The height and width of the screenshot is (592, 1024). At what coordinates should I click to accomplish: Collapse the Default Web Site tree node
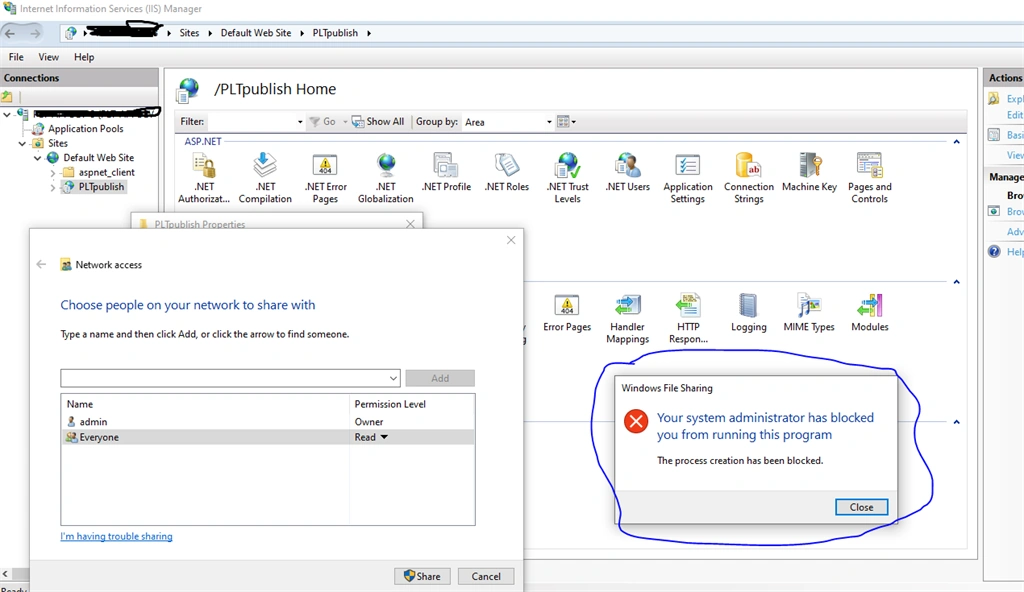pos(37,158)
